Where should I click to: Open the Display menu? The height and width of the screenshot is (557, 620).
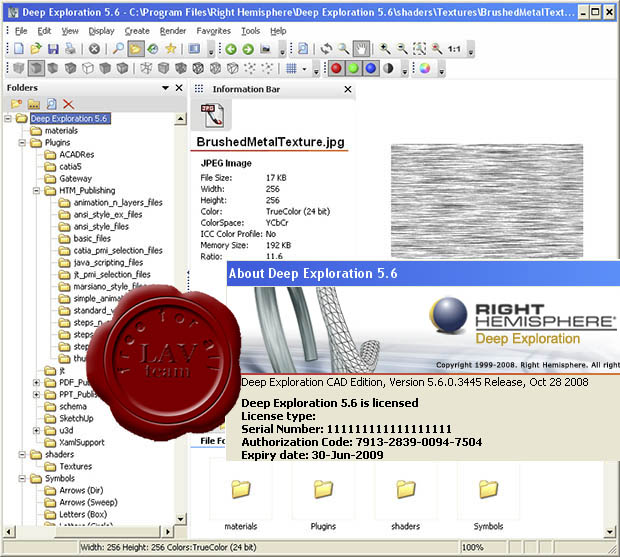pos(101,31)
